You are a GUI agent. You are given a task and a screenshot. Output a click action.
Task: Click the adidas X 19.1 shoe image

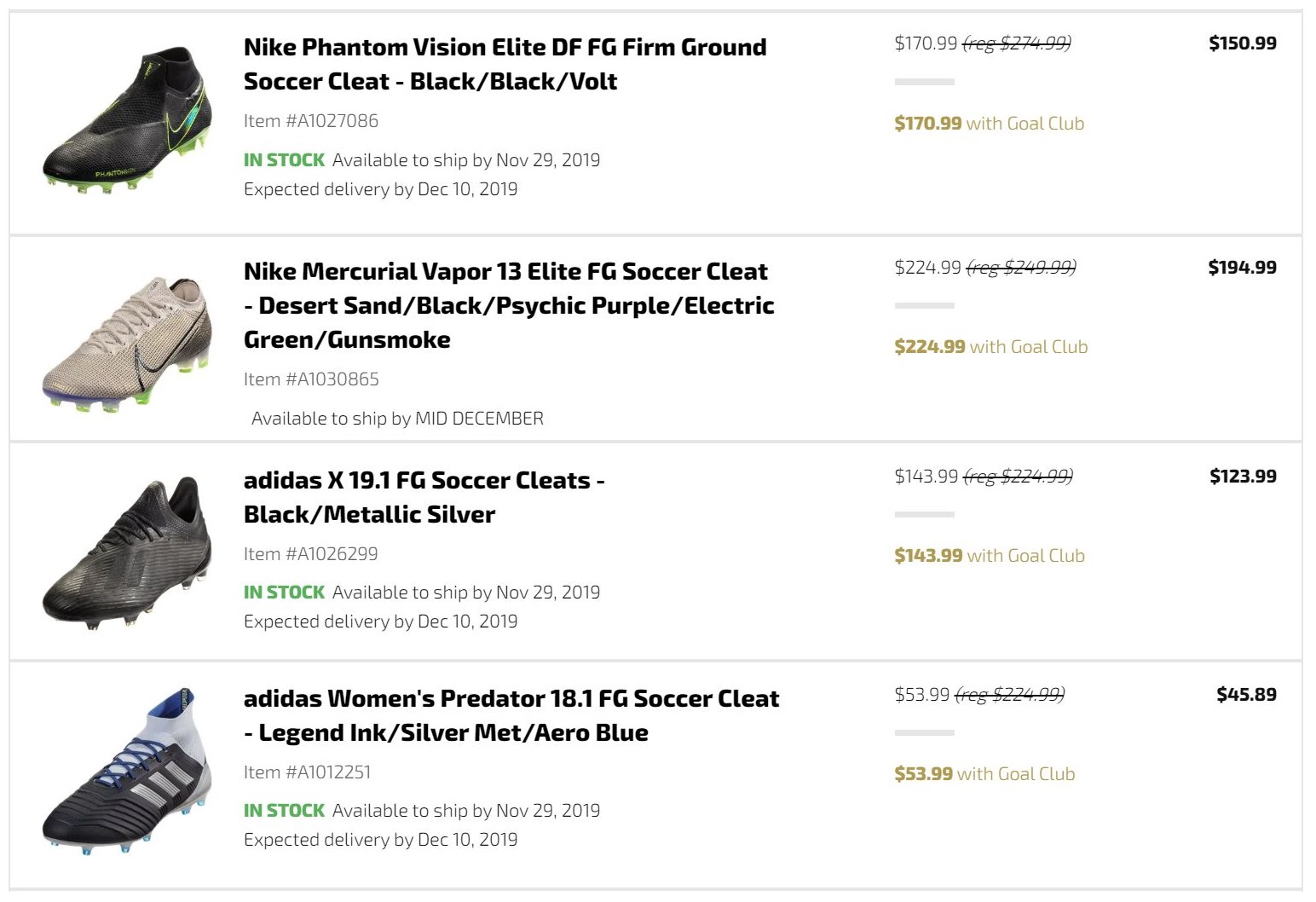click(126, 552)
